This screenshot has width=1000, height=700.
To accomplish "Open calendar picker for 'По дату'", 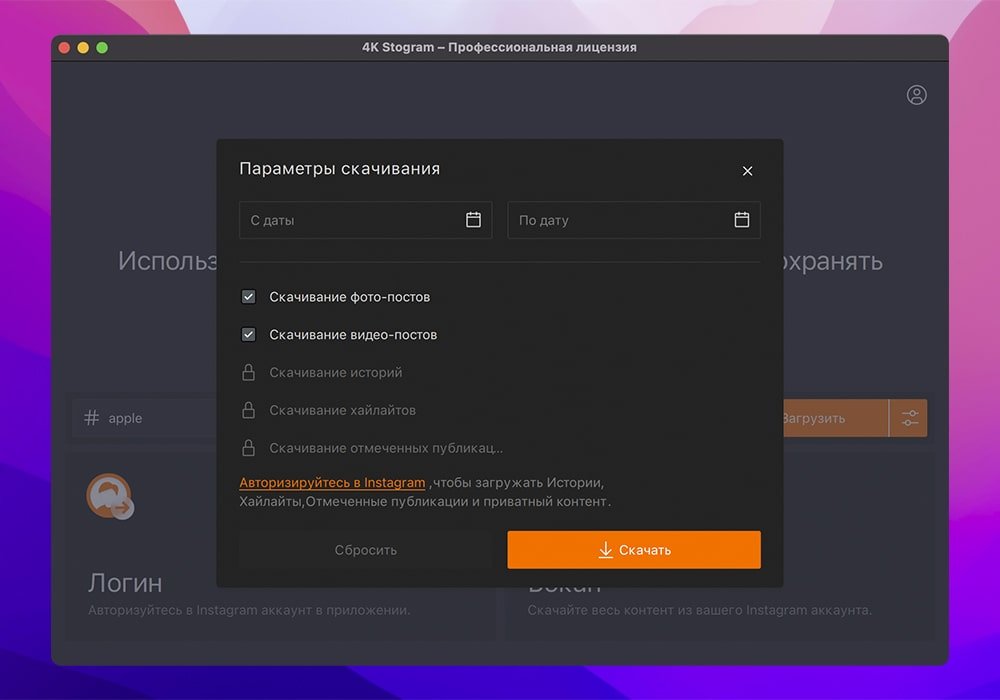I will pos(741,220).
